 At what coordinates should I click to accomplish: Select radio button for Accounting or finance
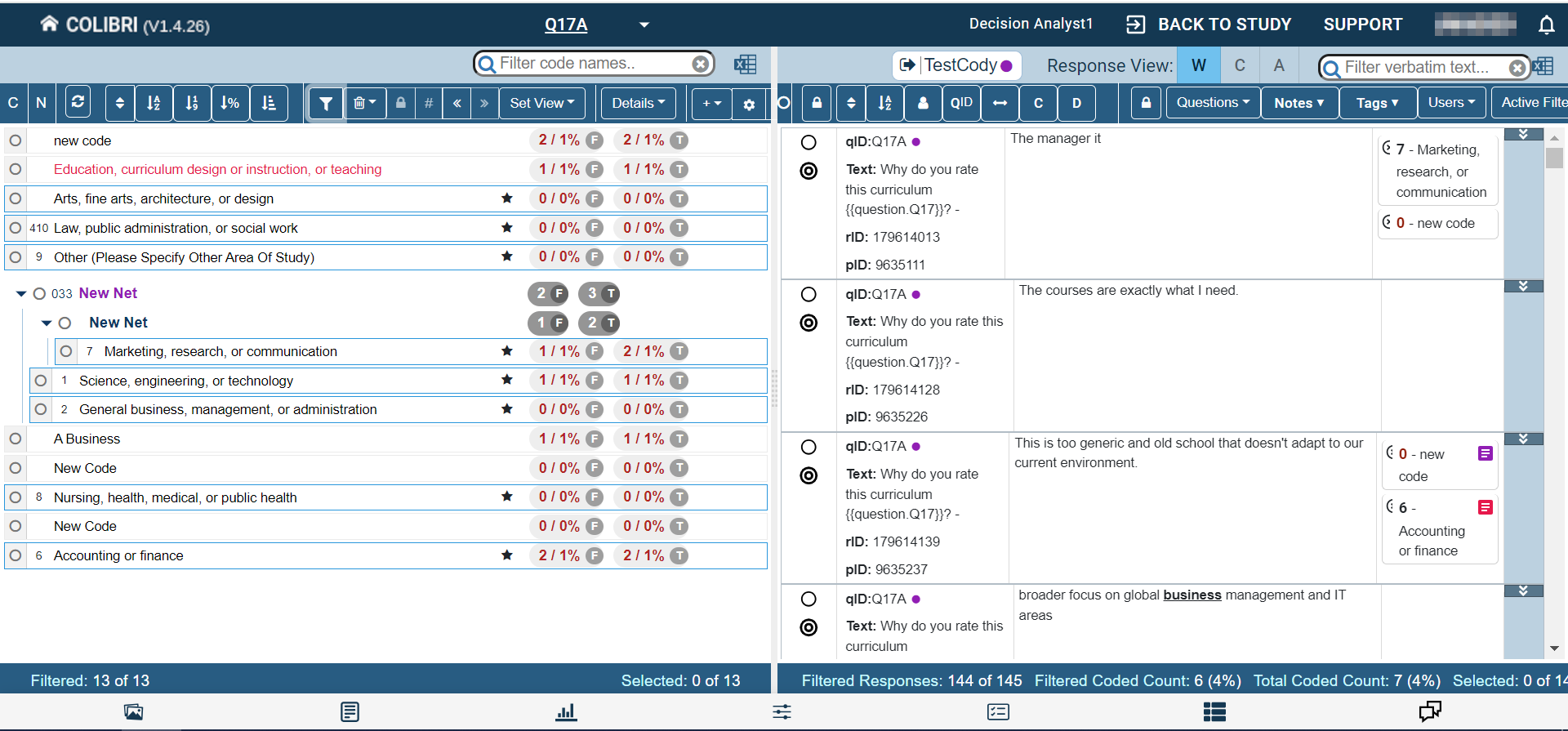[16, 555]
